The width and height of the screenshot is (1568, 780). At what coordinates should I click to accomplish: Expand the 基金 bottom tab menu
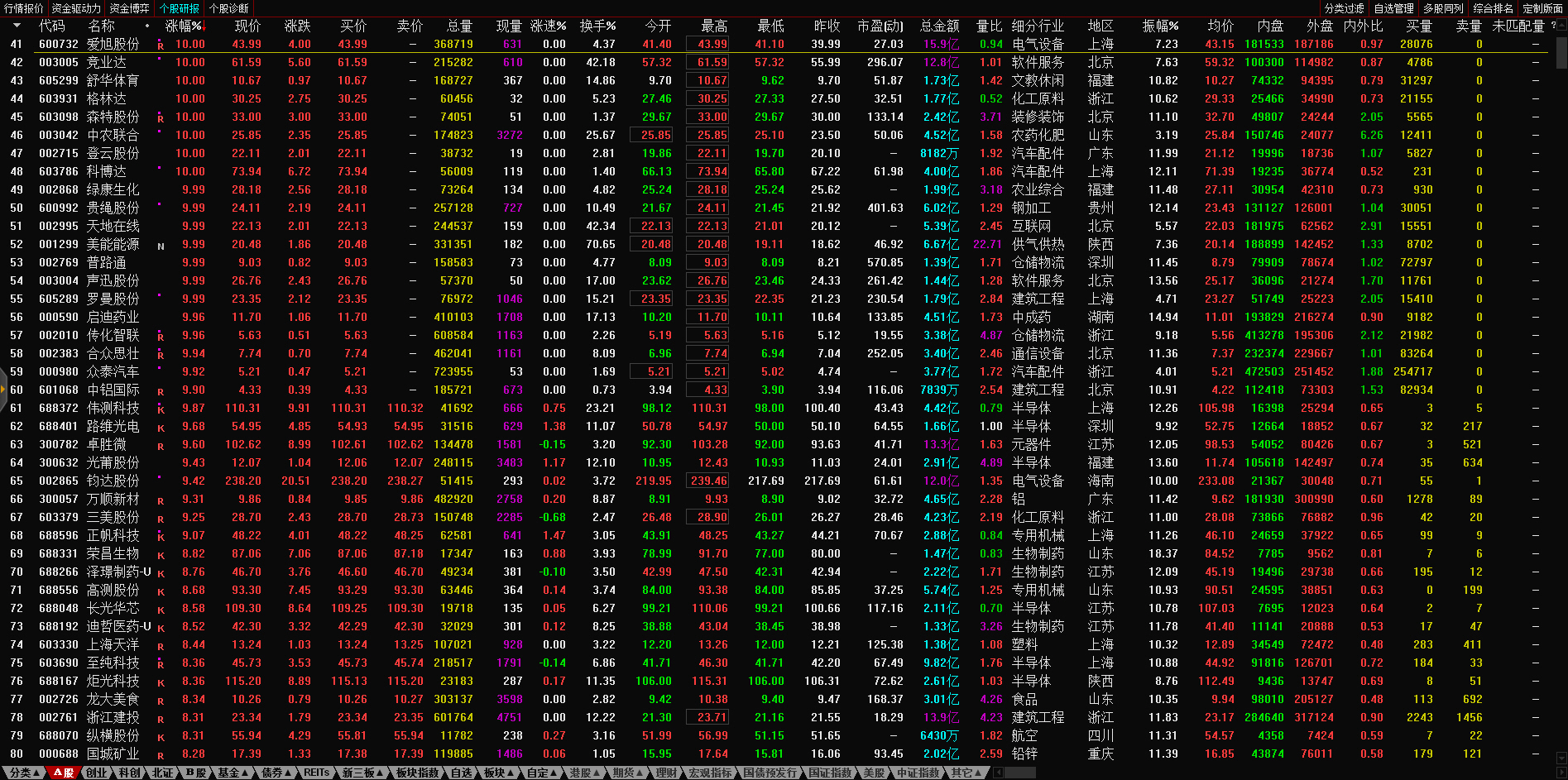pyautogui.click(x=233, y=773)
